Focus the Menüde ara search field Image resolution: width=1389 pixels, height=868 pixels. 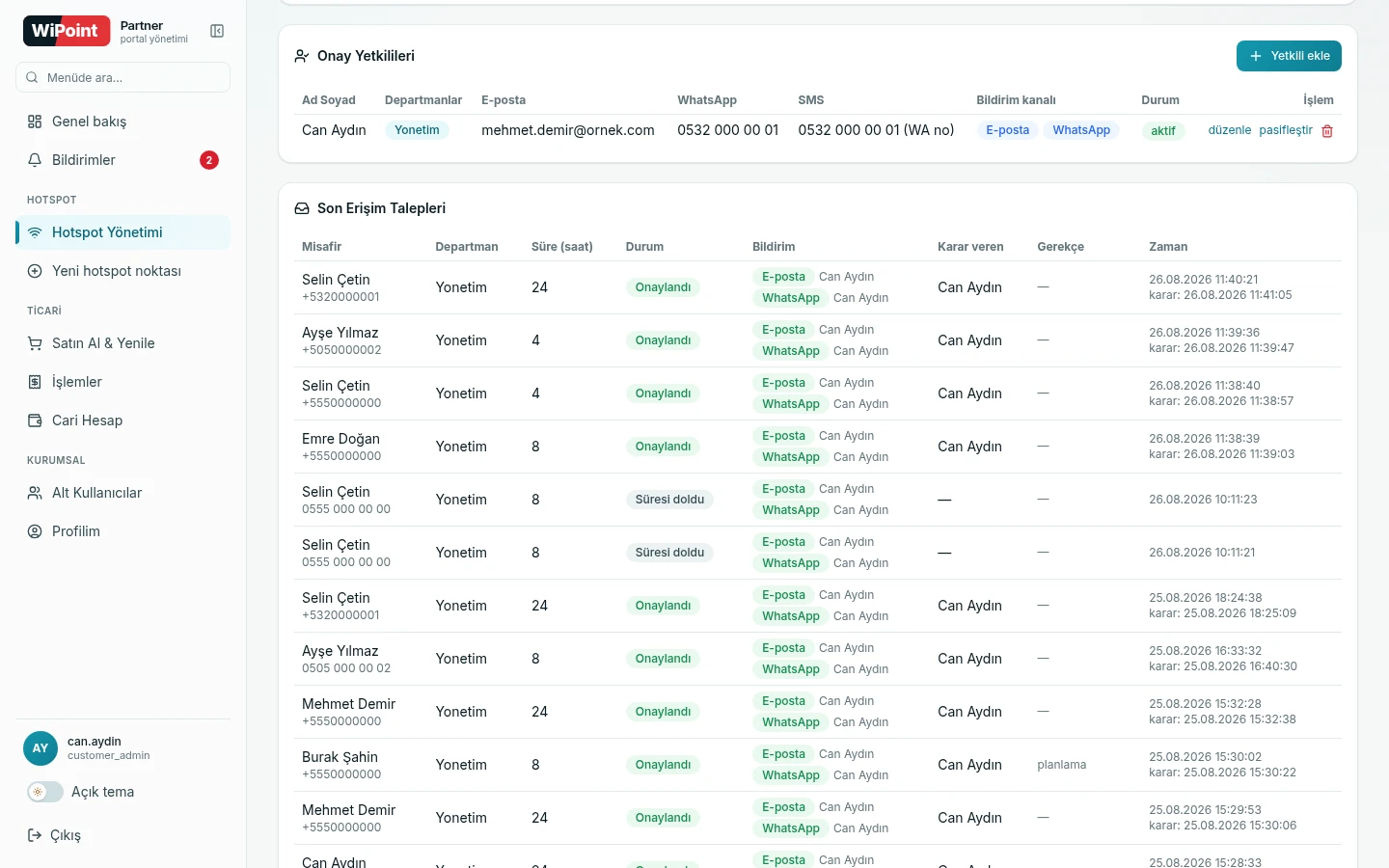pyautogui.click(x=123, y=77)
